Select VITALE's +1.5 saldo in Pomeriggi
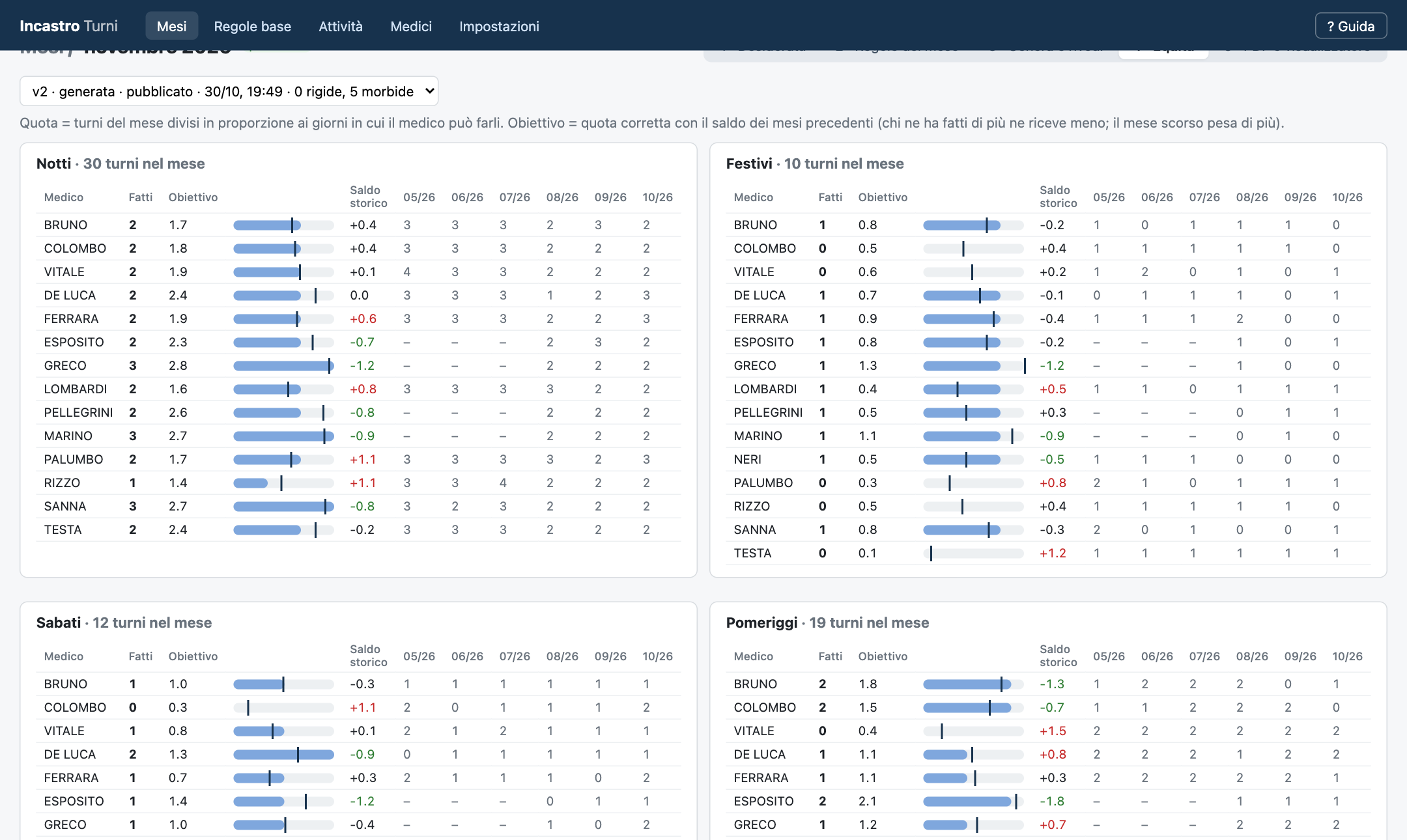 tap(1053, 731)
